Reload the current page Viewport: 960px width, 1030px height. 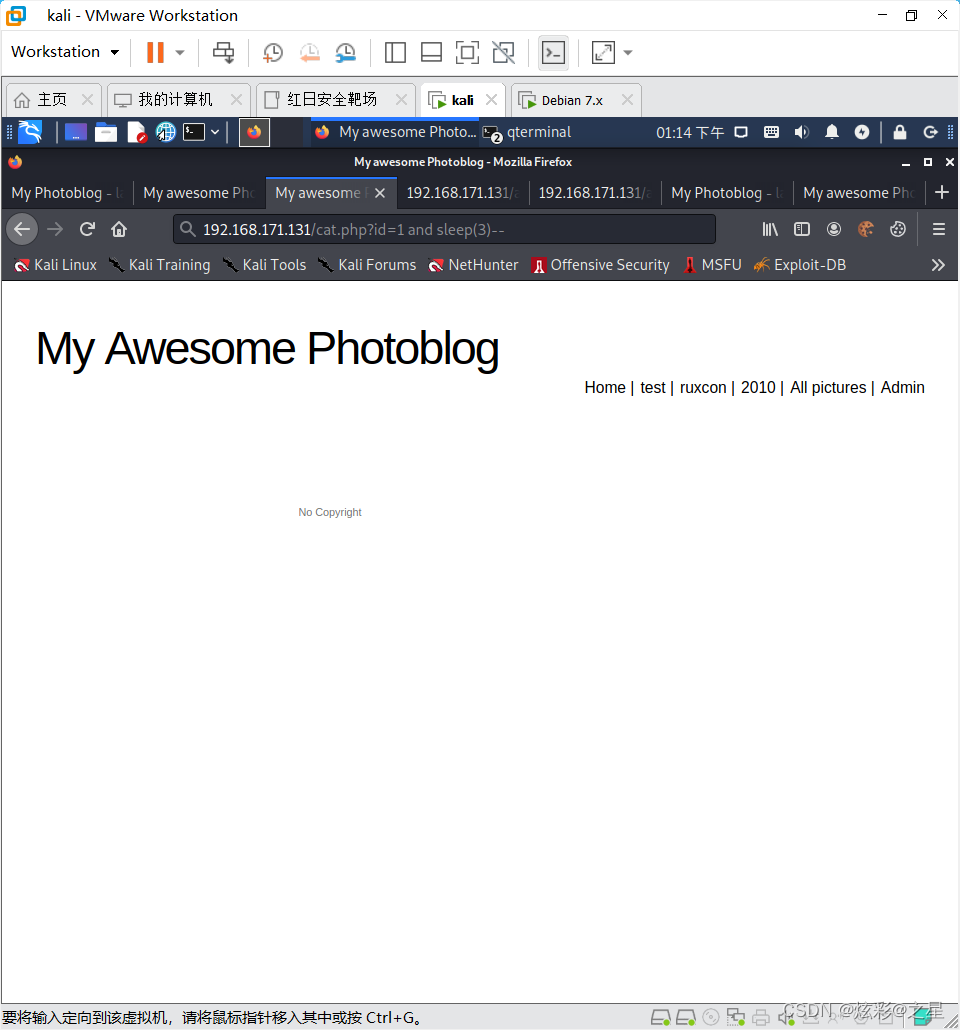point(87,229)
